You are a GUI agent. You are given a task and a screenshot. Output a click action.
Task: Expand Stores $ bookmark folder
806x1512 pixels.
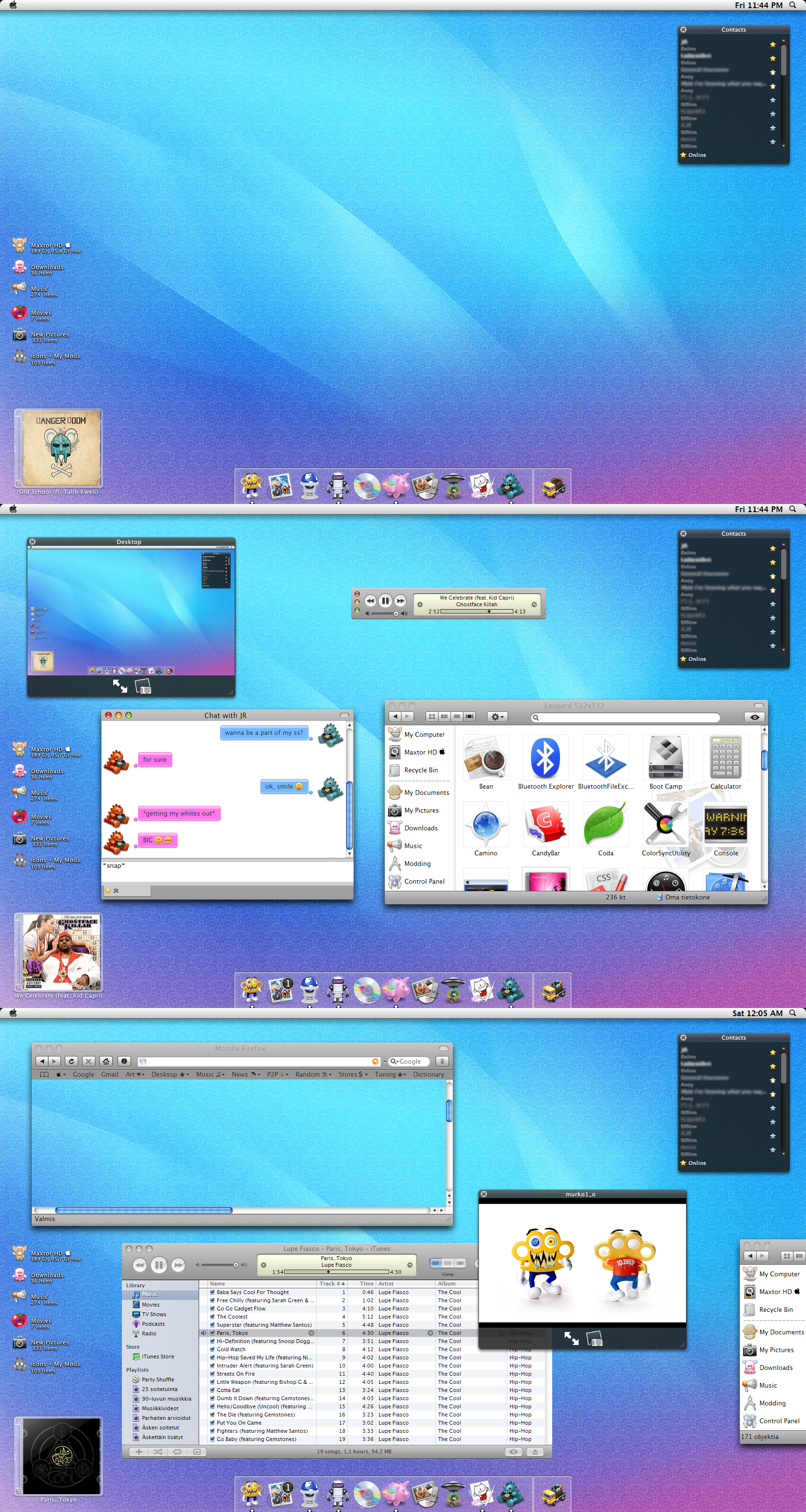click(353, 1075)
